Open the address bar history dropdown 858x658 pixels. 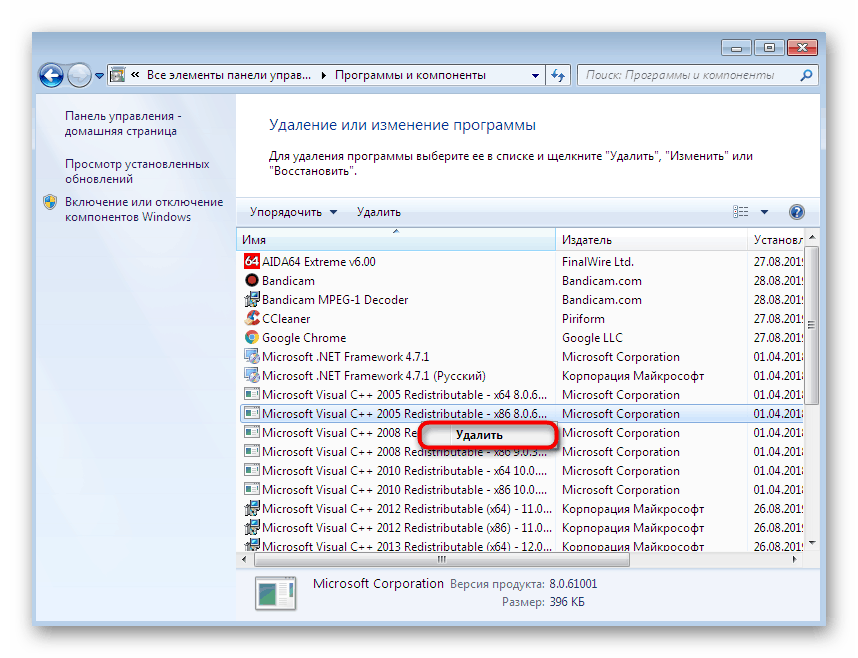coord(535,76)
